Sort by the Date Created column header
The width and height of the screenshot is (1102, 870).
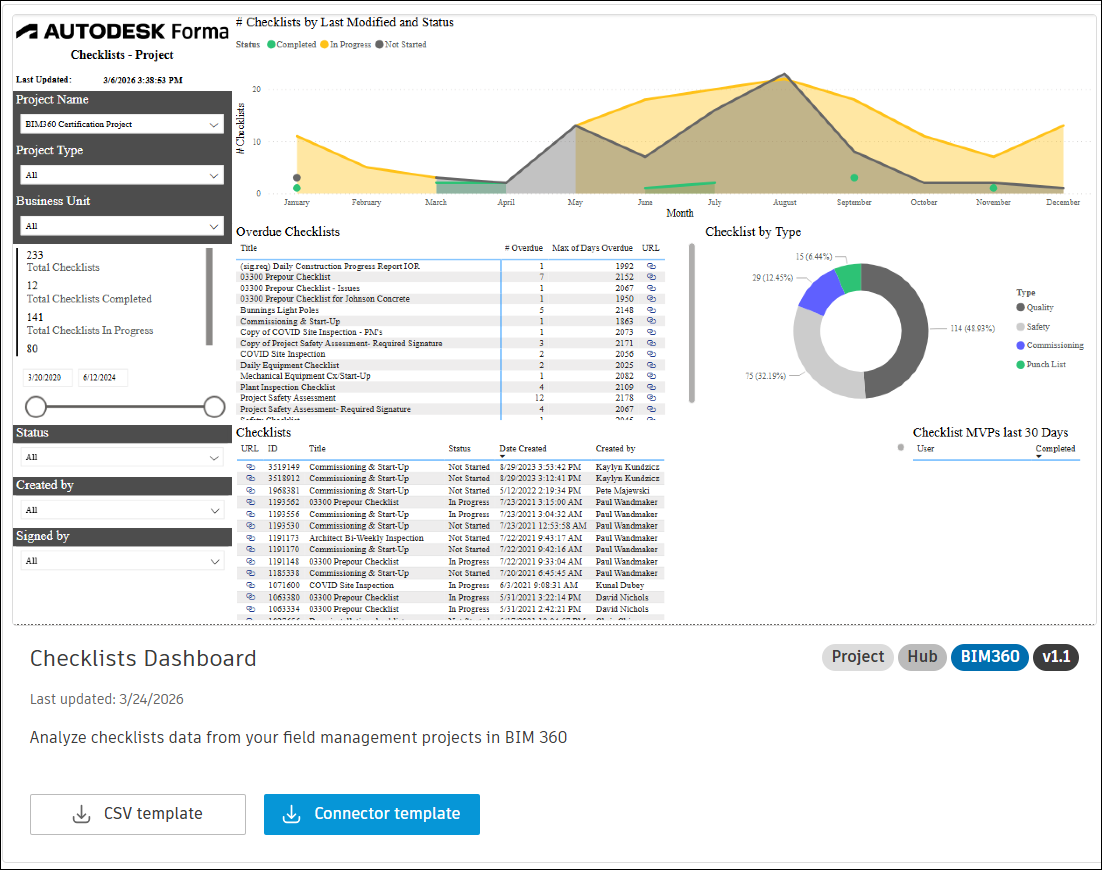pos(522,448)
